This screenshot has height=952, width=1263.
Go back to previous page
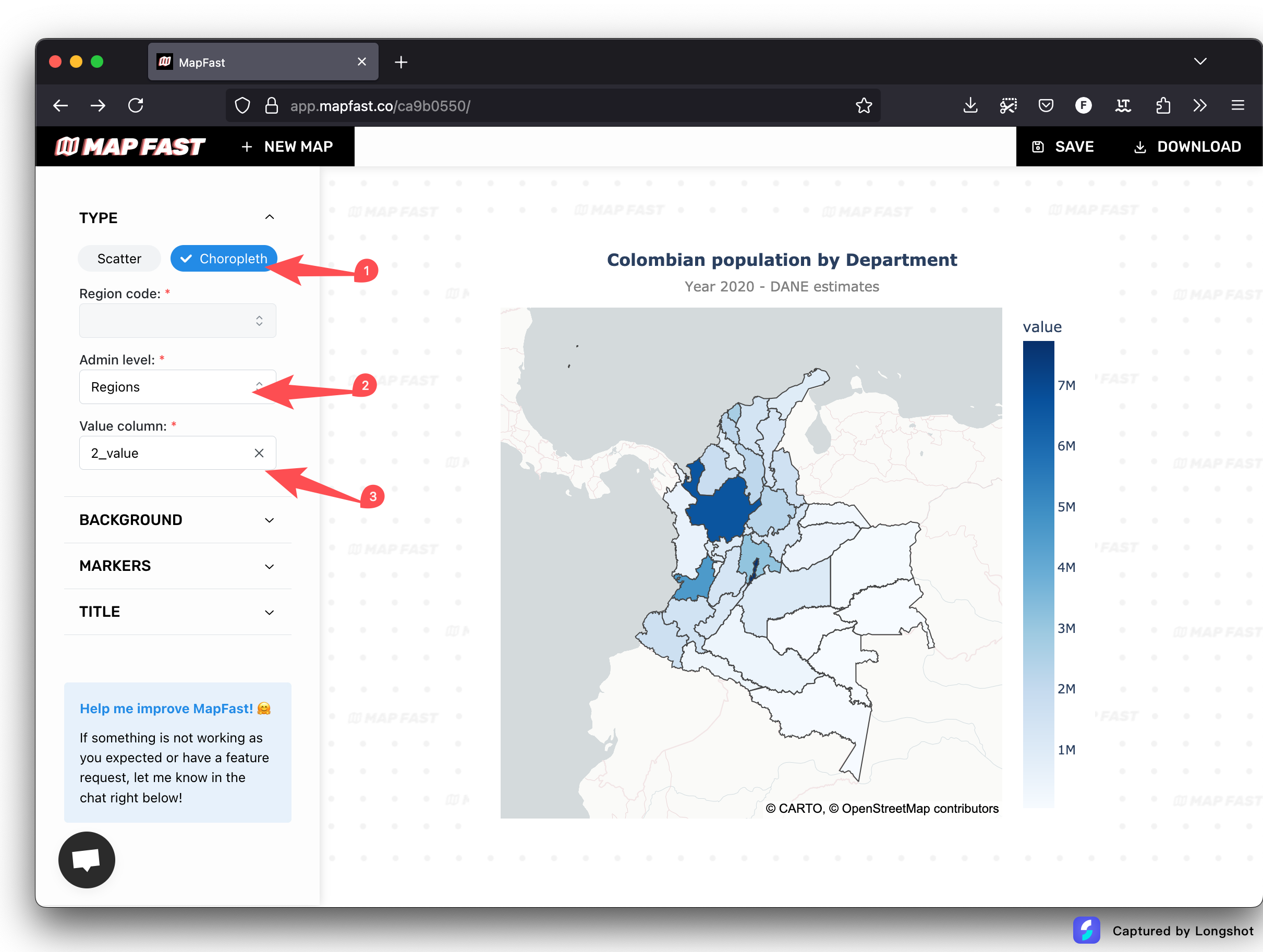60,106
